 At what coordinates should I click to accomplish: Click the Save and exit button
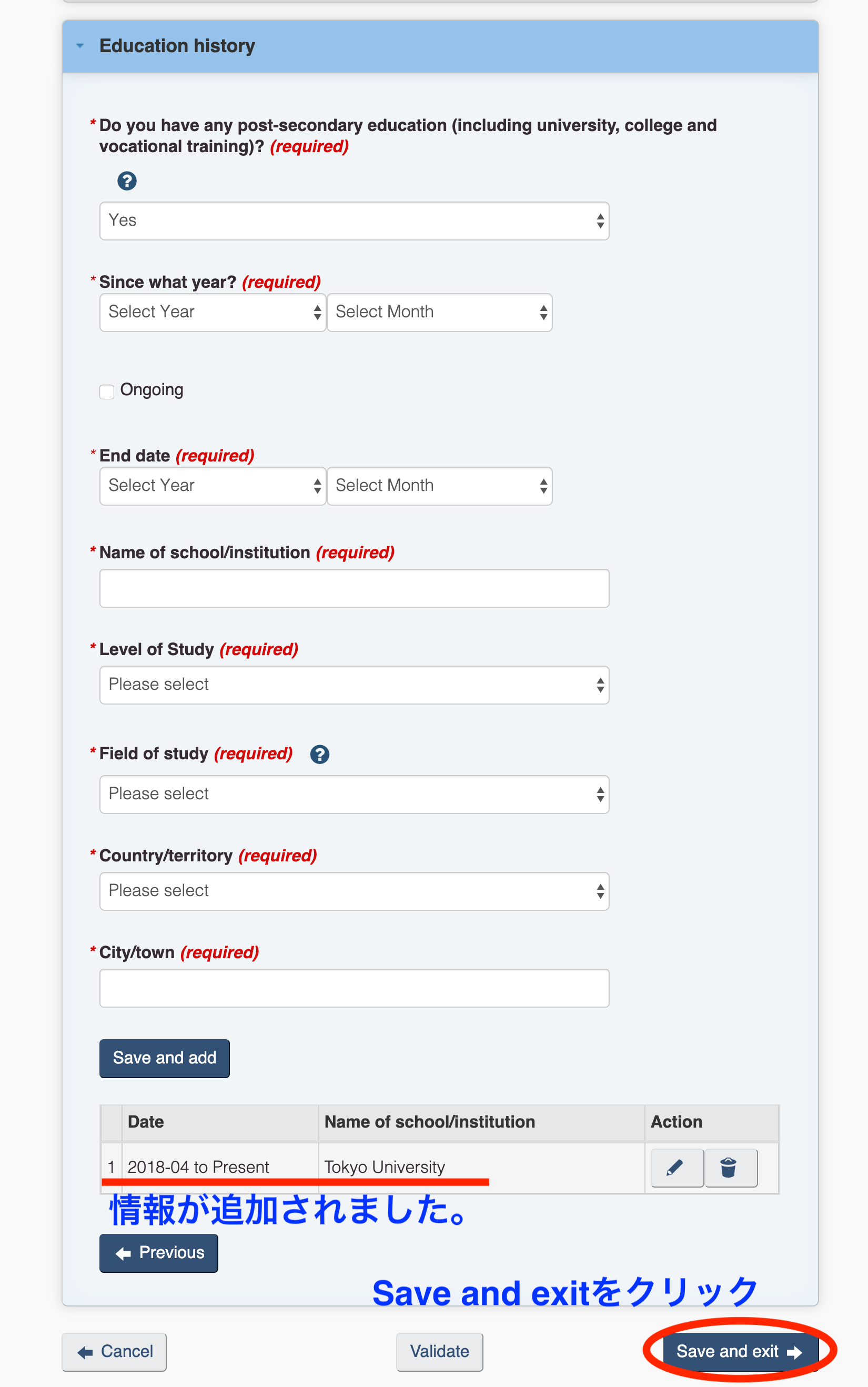coord(738,1351)
